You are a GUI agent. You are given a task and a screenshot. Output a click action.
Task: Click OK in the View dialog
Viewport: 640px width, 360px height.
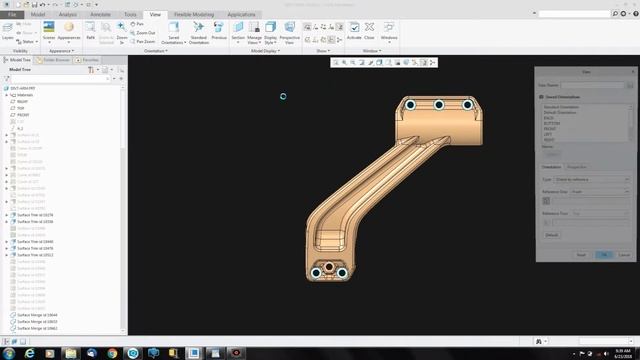[x=604, y=255]
